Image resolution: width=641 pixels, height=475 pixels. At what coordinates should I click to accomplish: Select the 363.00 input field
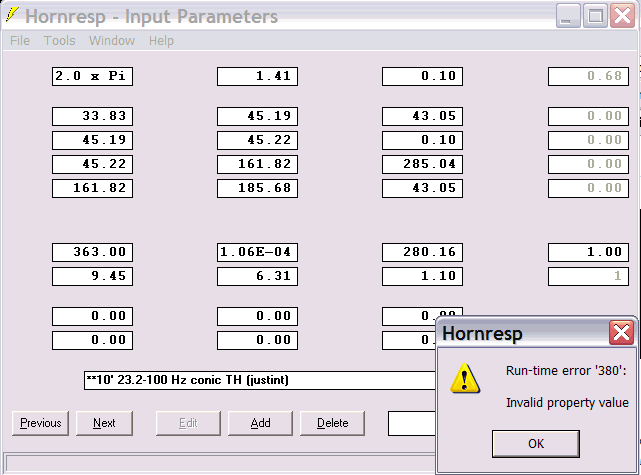tap(92, 252)
